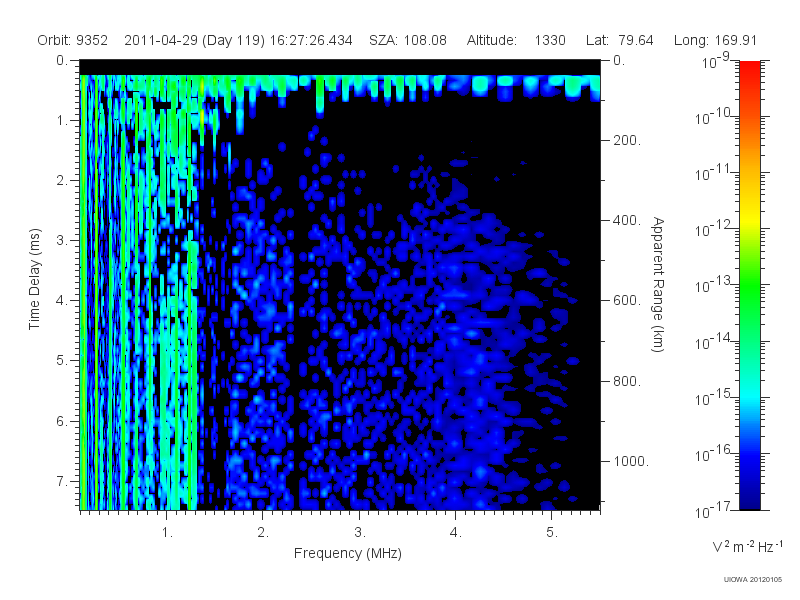
Task: Click the 'Long: 169.91' value
Action: point(715,40)
